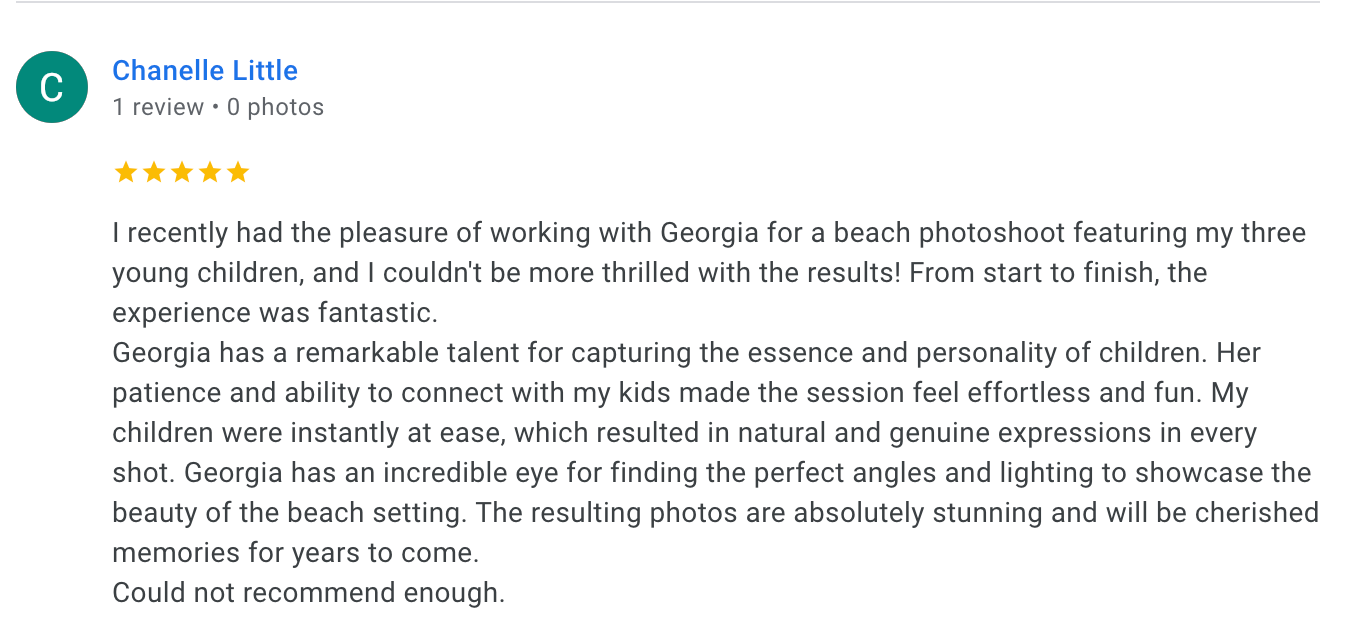Viewport: 1348px width, 630px height.
Task: Click the second gold rating star
Action: (153, 173)
